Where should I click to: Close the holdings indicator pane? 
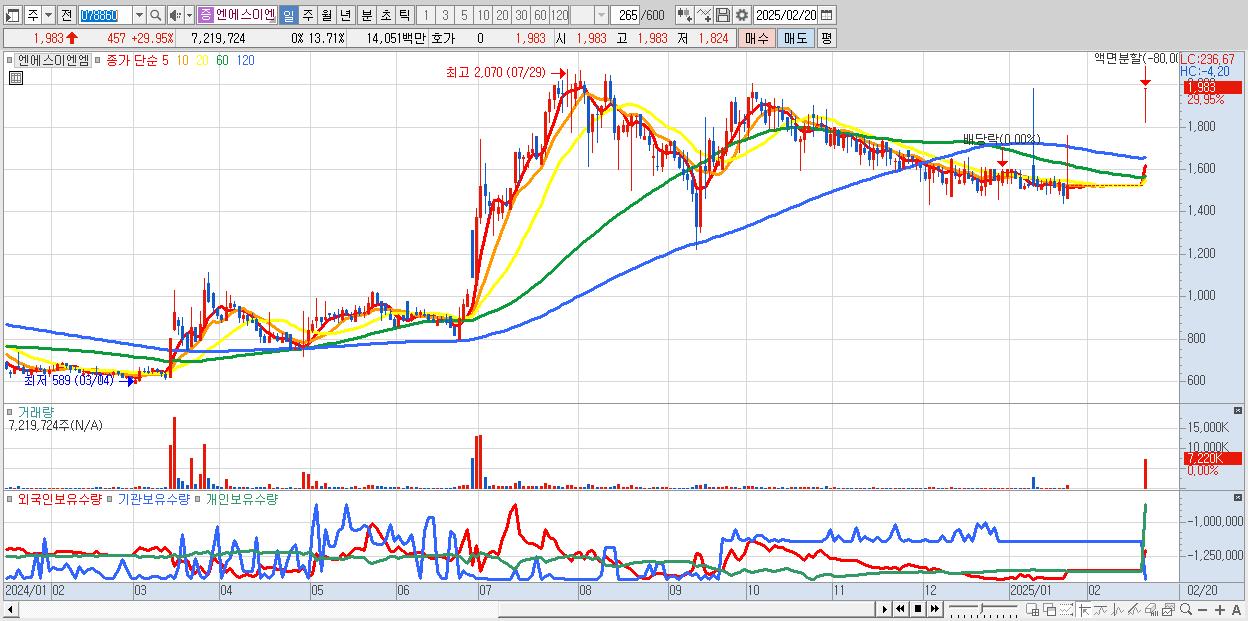pyautogui.click(x=1240, y=497)
